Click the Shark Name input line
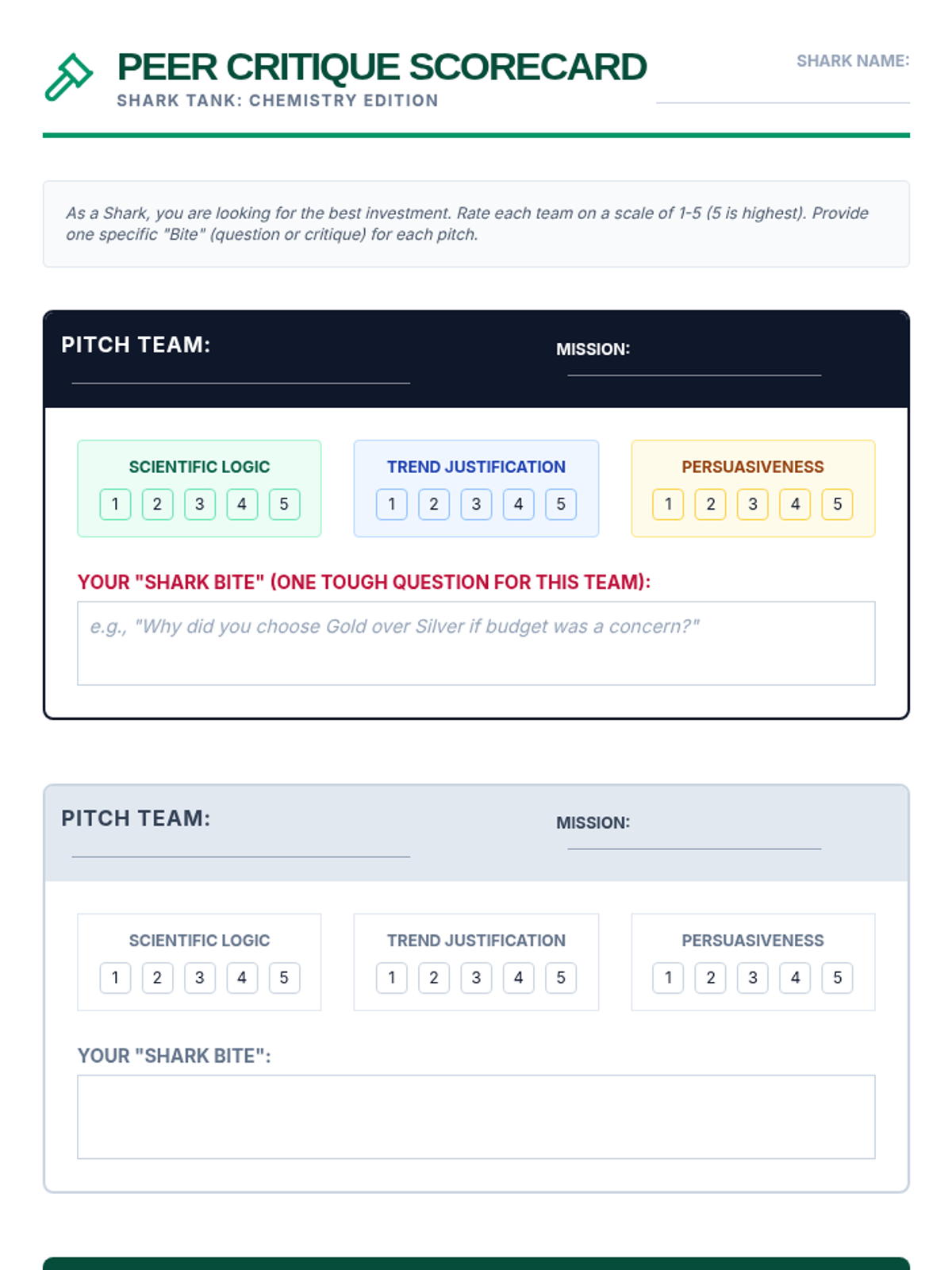The width and height of the screenshot is (952, 1270). tap(782, 91)
